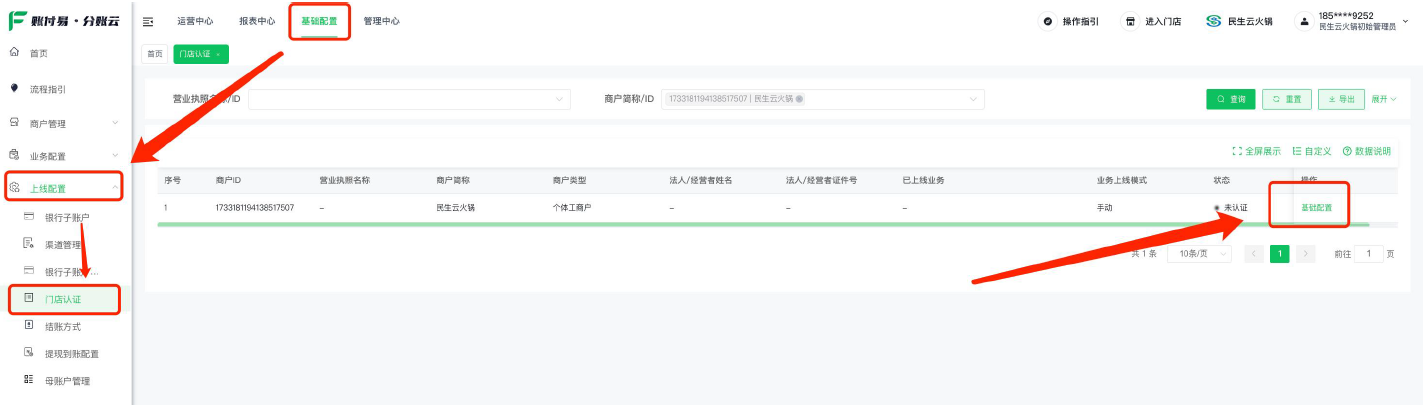This screenshot has height=409, width=1425.
Task: Expand more filters with 展开
Action: (x=1383, y=99)
